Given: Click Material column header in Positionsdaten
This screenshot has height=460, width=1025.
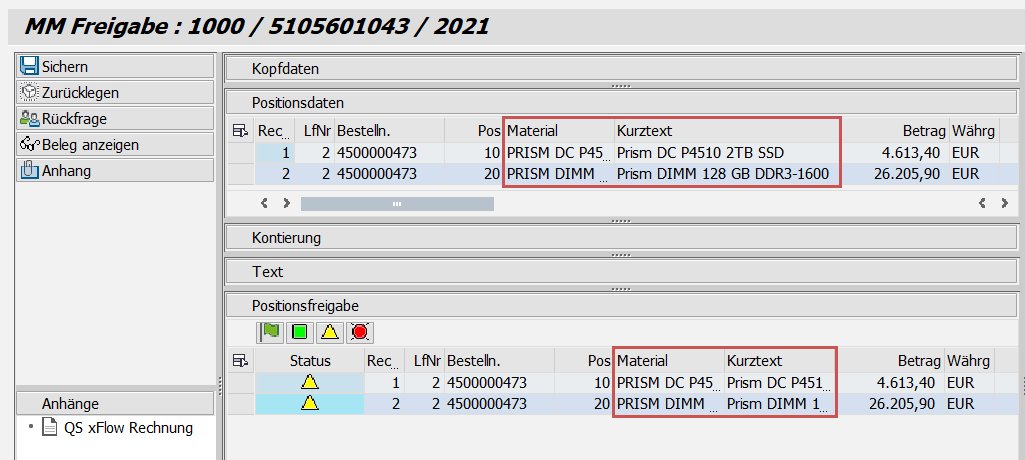Looking at the screenshot, I should pos(559,131).
